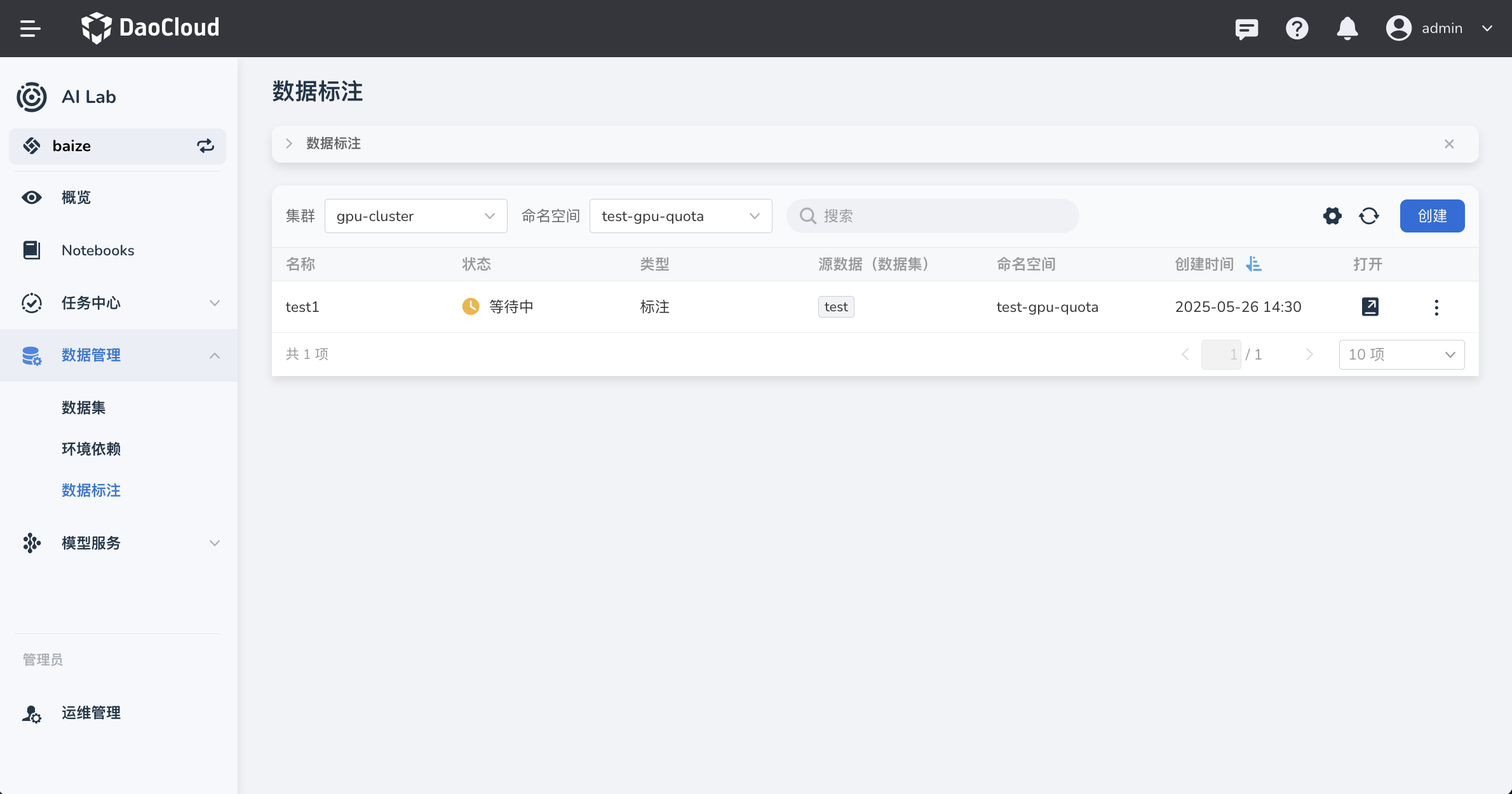The width and height of the screenshot is (1512, 794).
Task: View notifications bell icon
Action: [1347, 29]
